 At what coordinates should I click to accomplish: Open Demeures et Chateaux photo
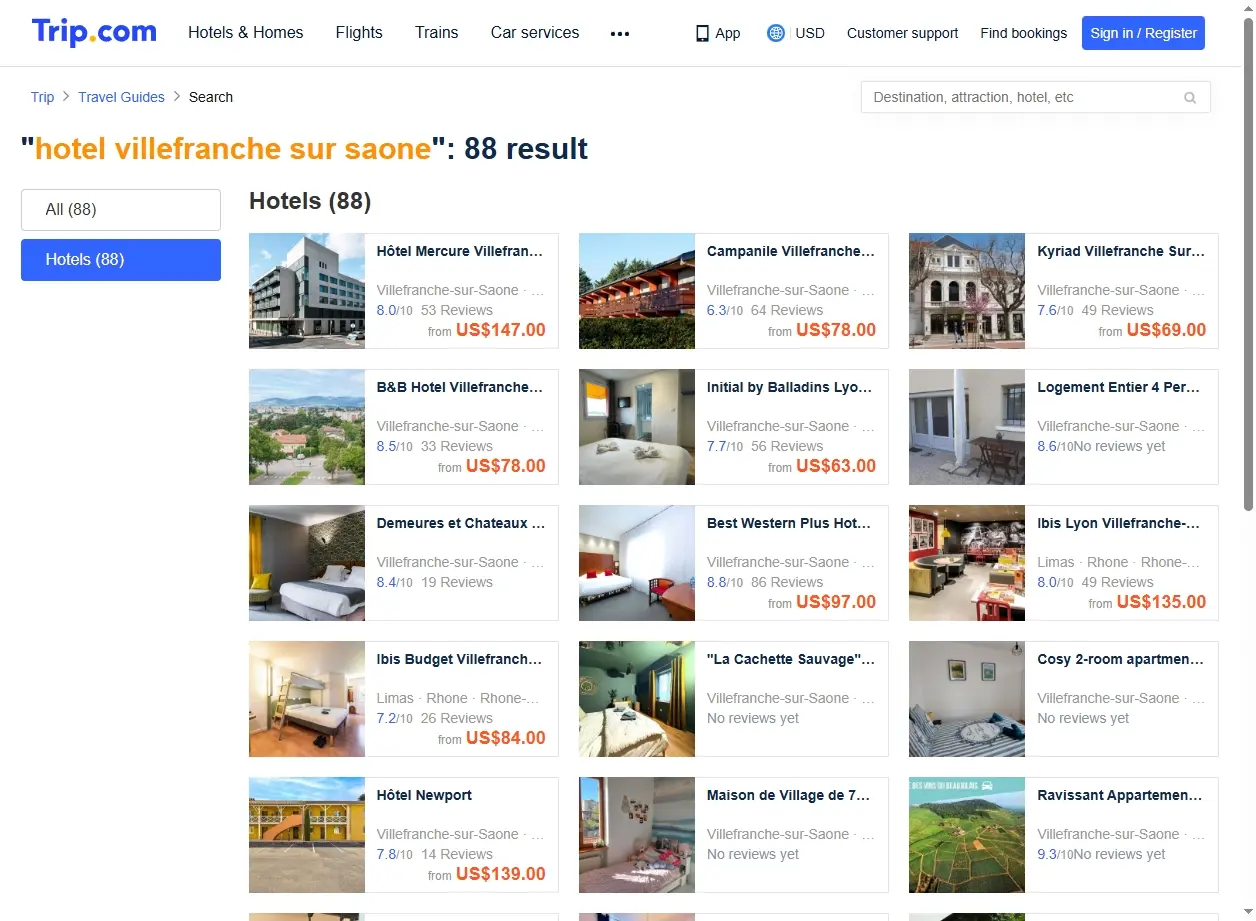click(x=307, y=563)
